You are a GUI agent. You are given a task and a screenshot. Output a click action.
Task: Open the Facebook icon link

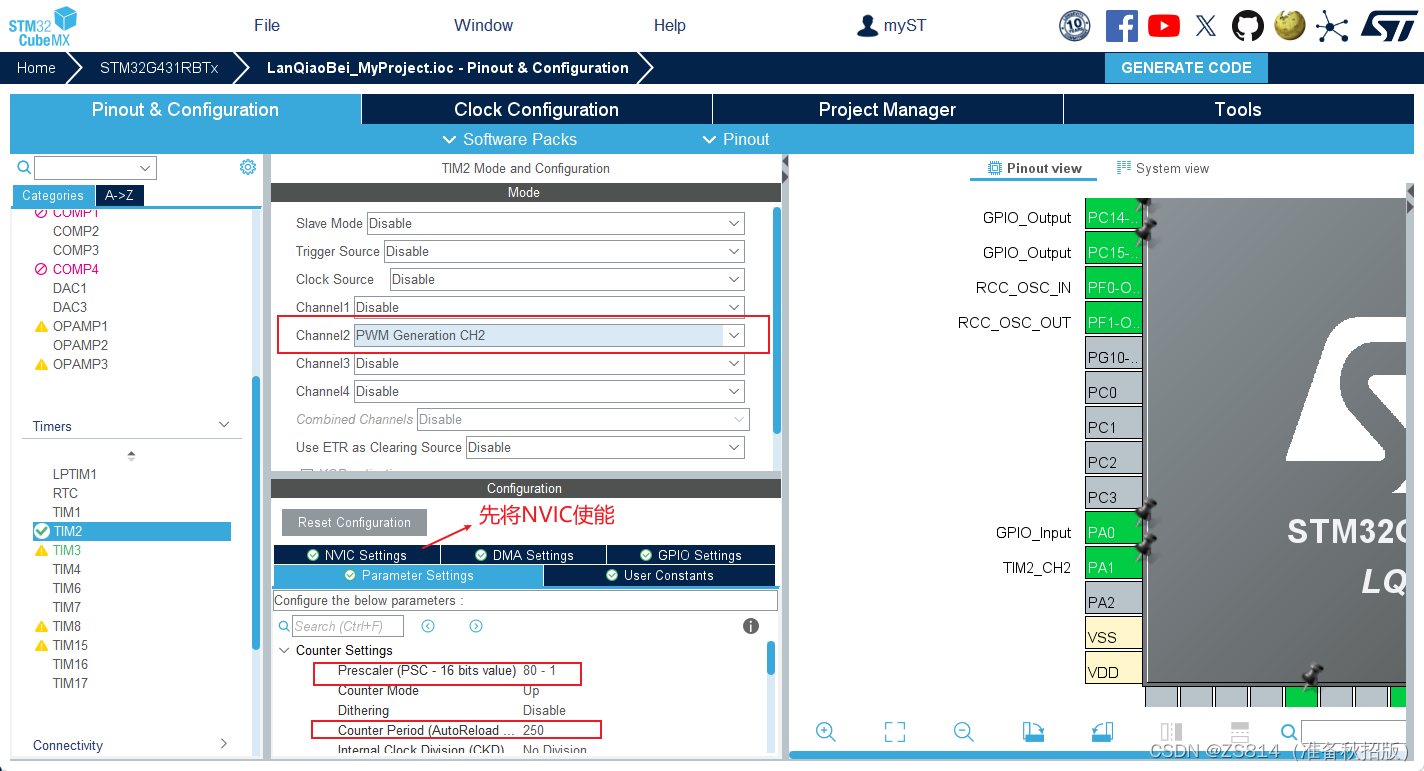pyautogui.click(x=1122, y=26)
